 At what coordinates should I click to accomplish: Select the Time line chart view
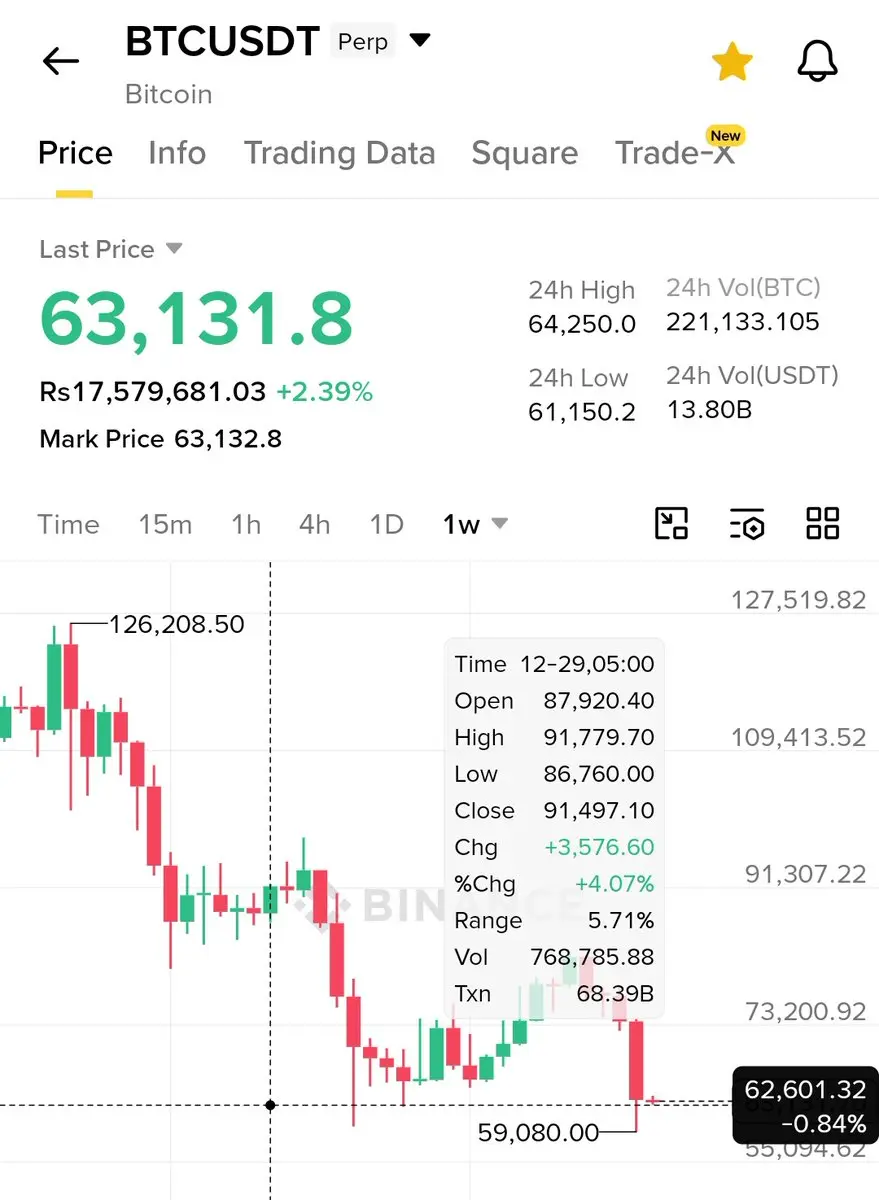pos(68,524)
